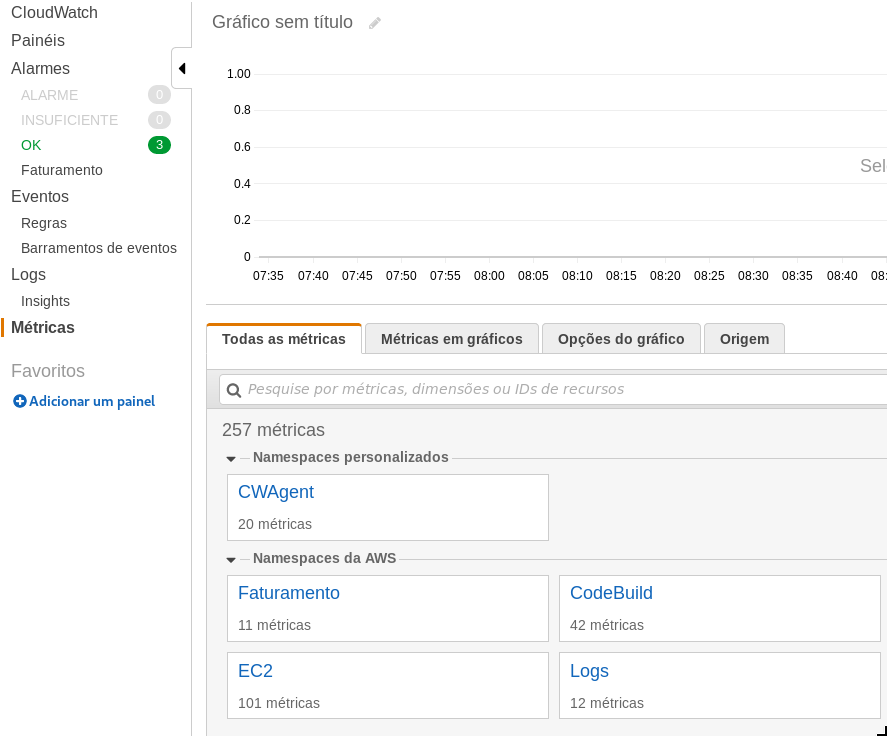Collapse the sidebar with the arrow handle
The width and height of the screenshot is (887, 736).
tap(182, 68)
